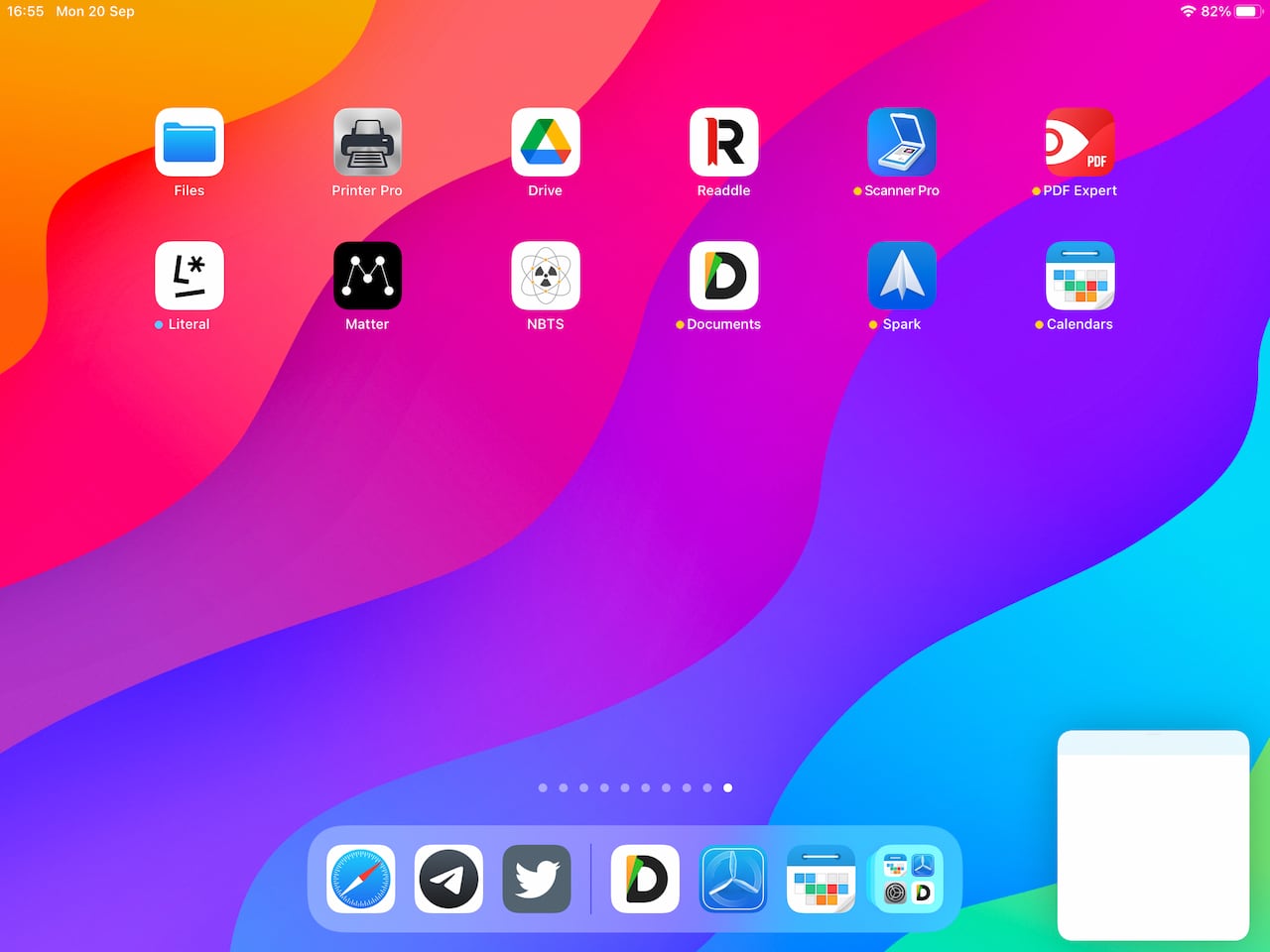Open the Quick Note window thumbnail

click(1153, 835)
